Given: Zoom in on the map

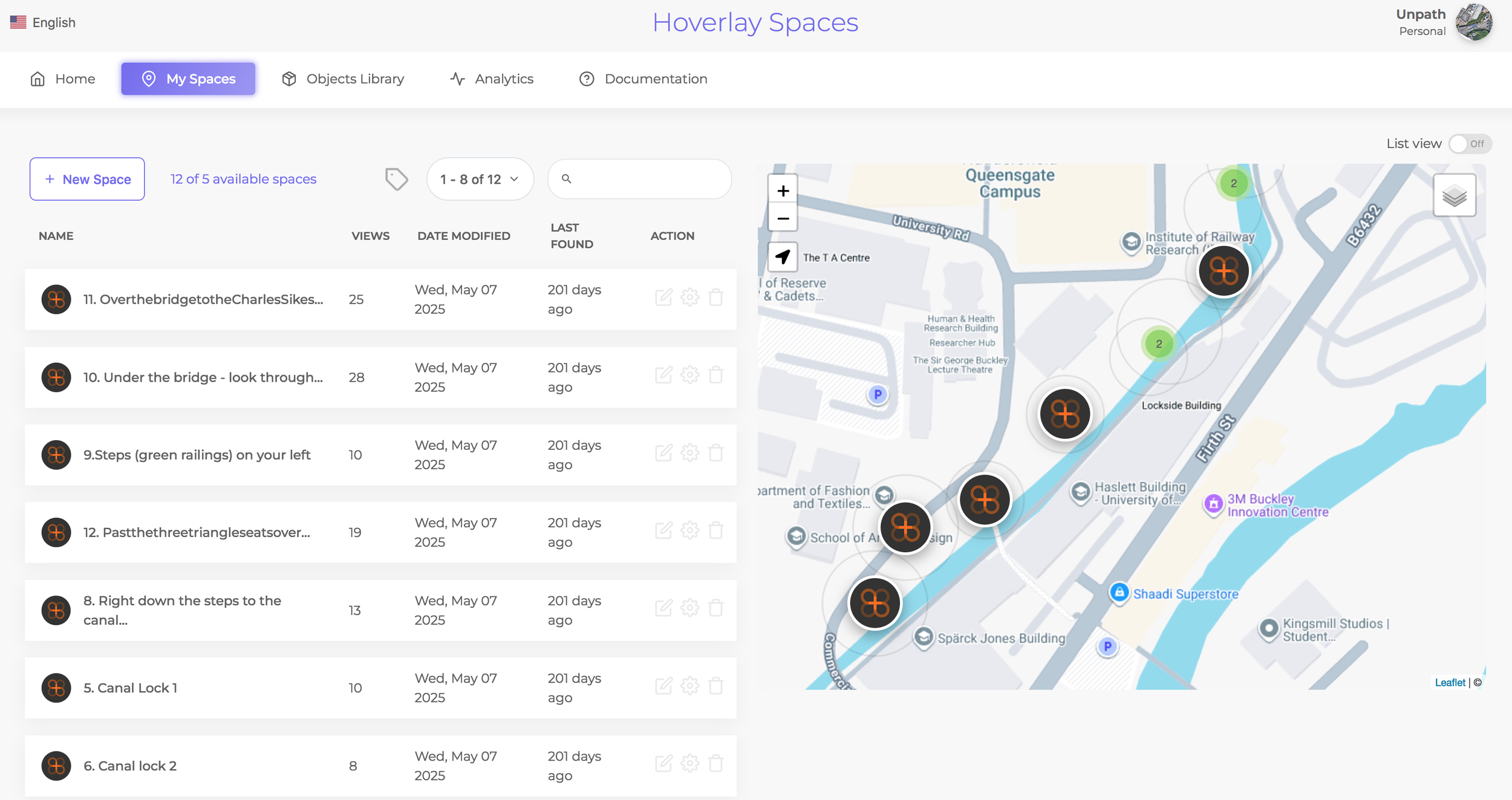Looking at the screenshot, I should (x=783, y=191).
